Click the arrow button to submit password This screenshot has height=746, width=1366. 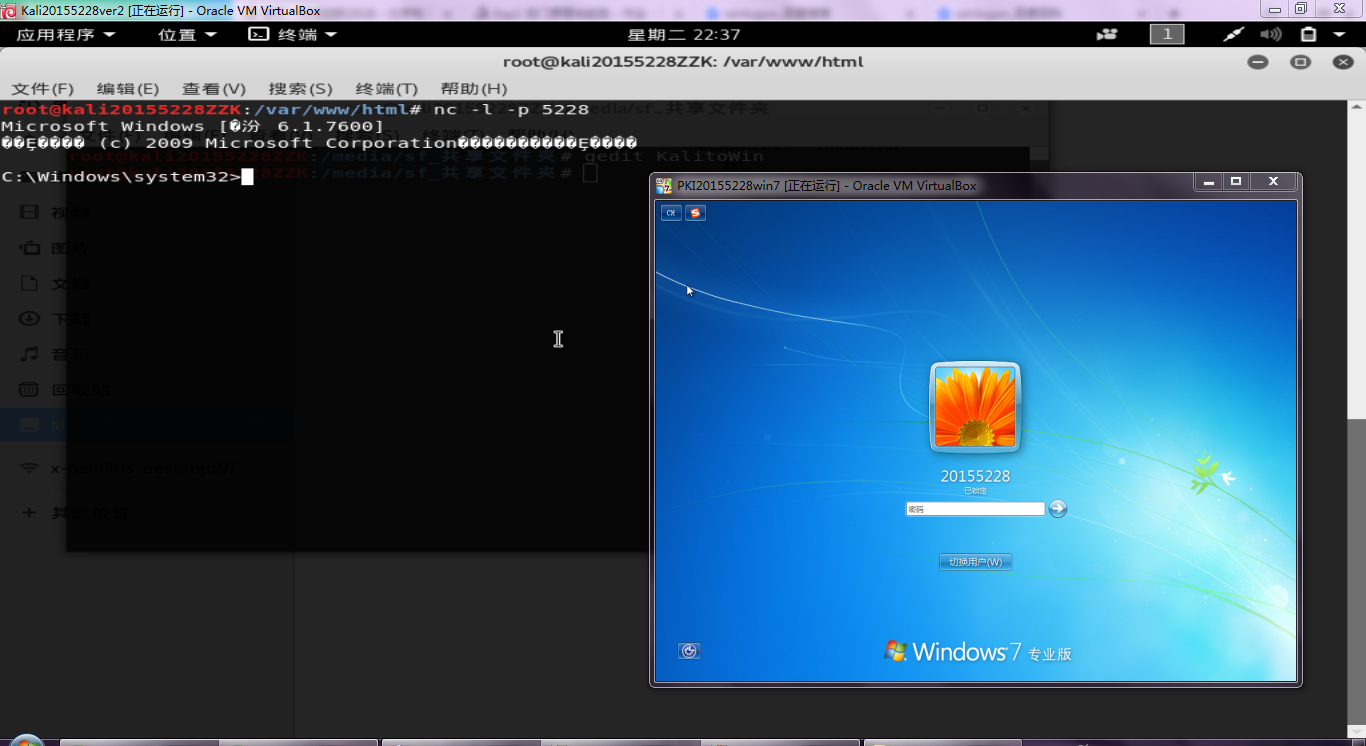click(1058, 509)
